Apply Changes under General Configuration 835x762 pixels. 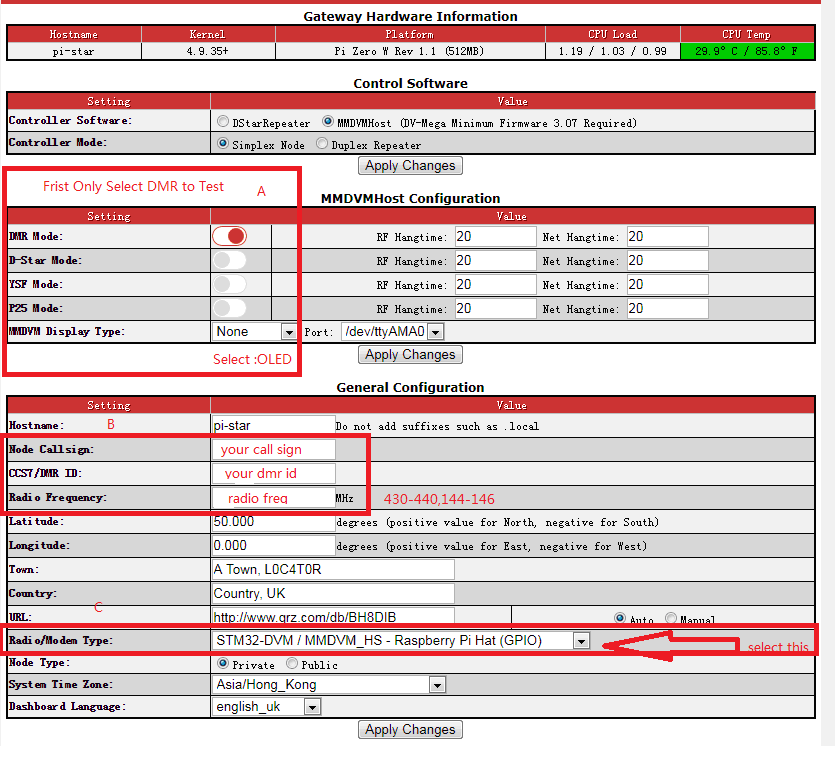coord(410,730)
